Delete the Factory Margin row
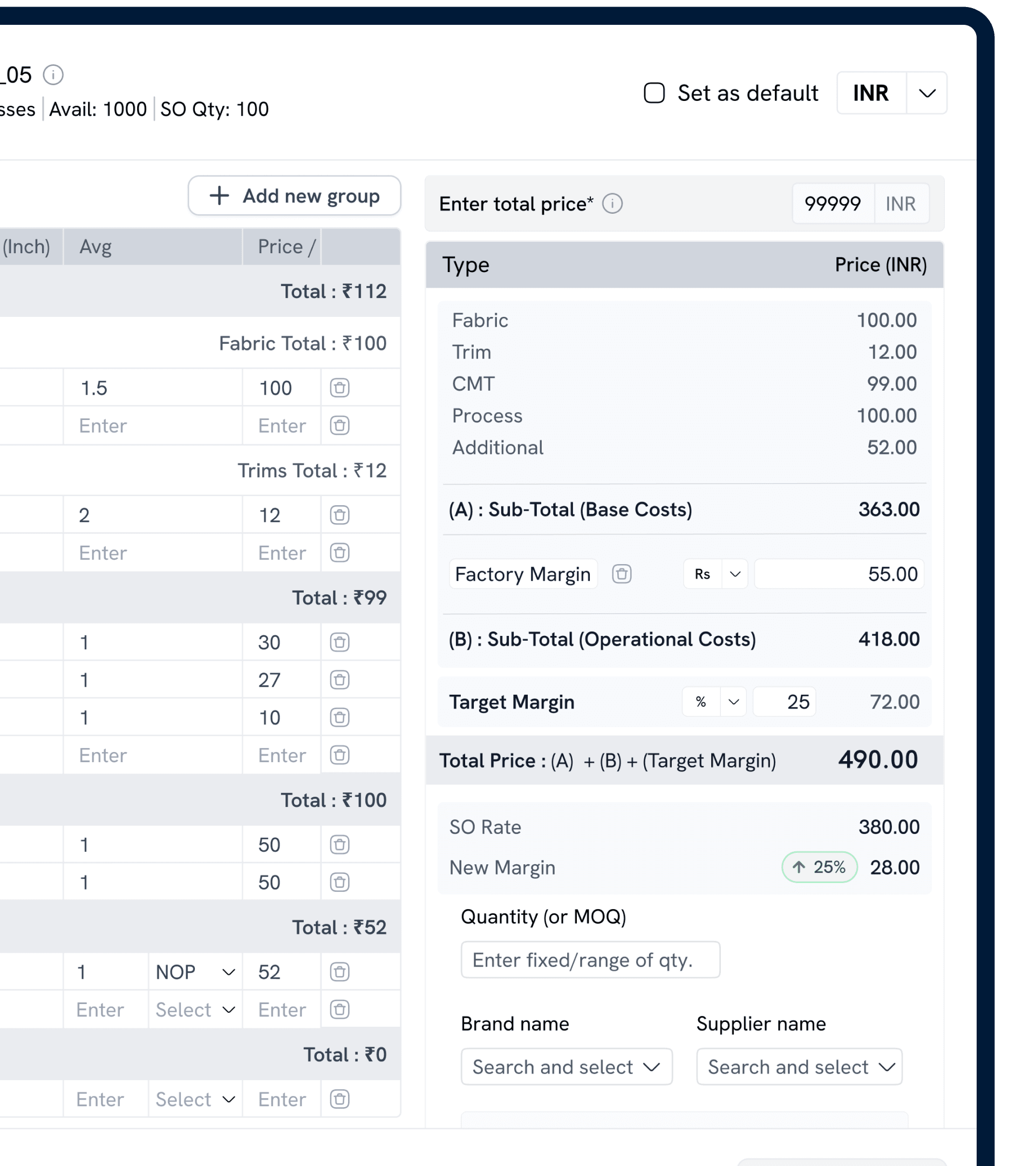This screenshot has height=1166, width=1036. pyautogui.click(x=622, y=574)
